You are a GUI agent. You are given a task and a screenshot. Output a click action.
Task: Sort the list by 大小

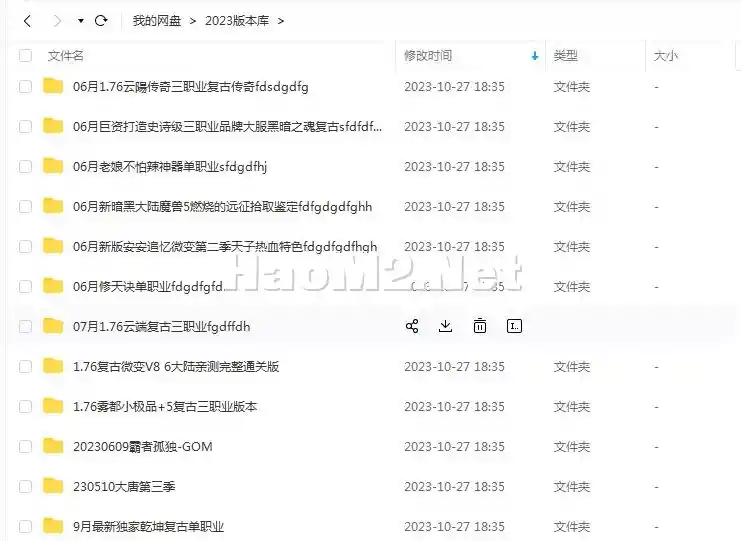[665, 56]
